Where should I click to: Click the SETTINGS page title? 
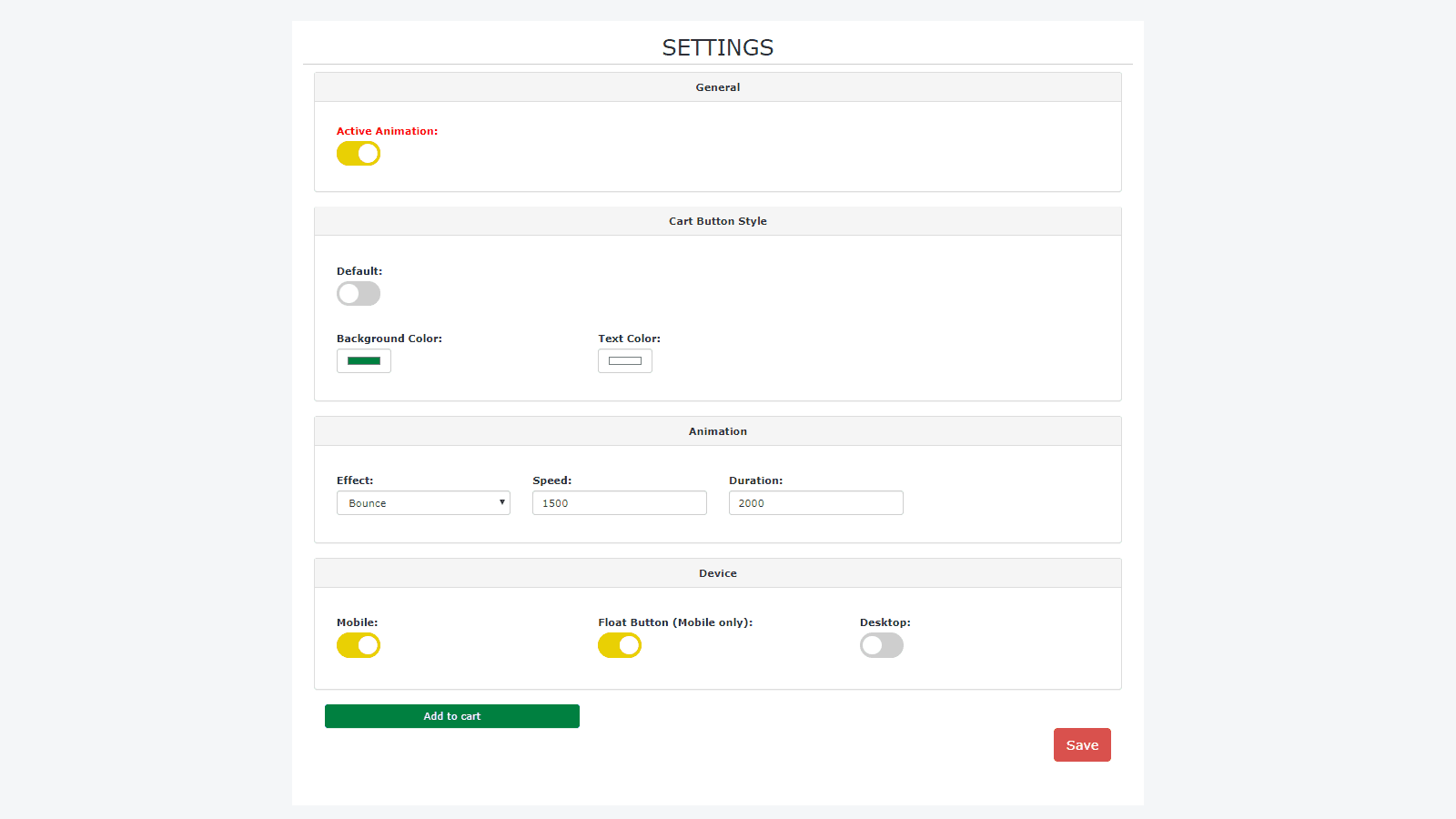[x=717, y=47]
